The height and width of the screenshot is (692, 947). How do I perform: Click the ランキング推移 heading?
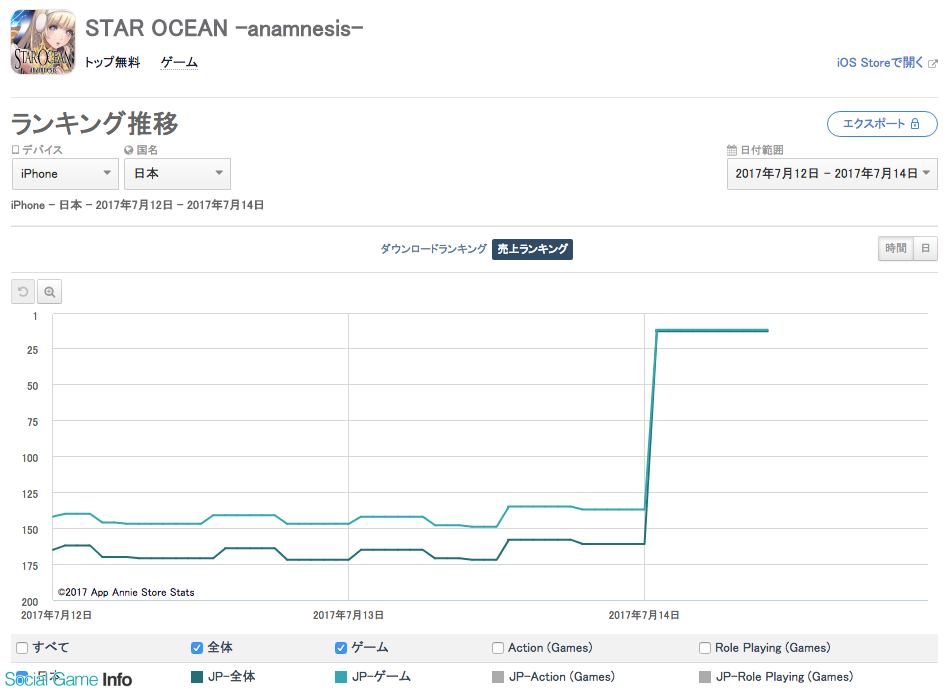pyautogui.click(x=95, y=124)
